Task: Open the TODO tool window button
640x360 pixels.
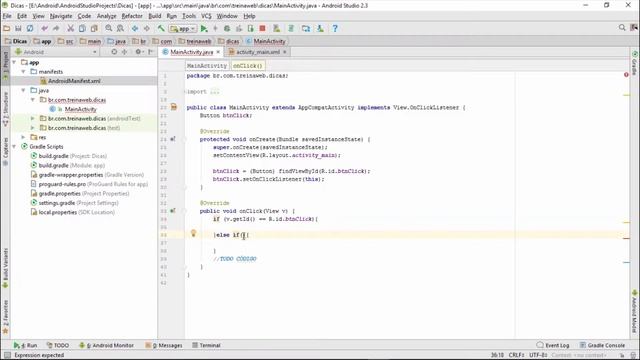Action: (x=58, y=345)
